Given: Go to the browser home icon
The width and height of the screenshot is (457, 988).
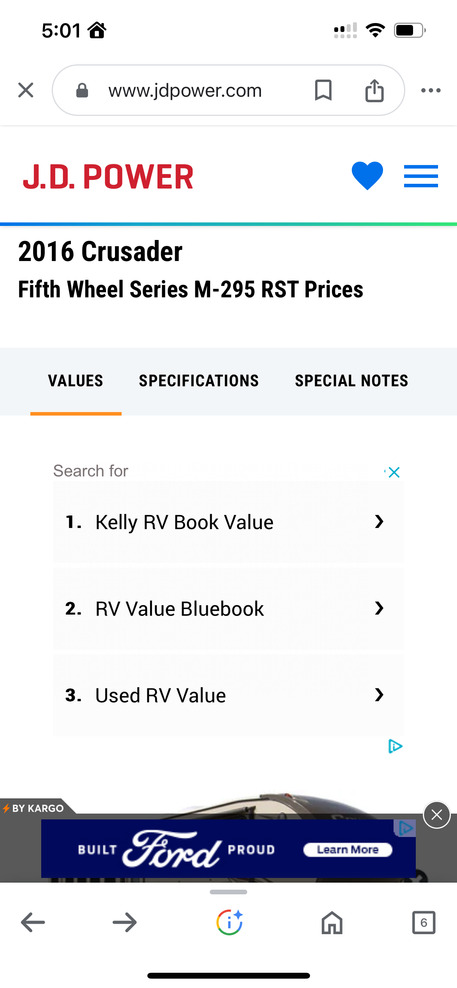Looking at the screenshot, I should point(332,923).
